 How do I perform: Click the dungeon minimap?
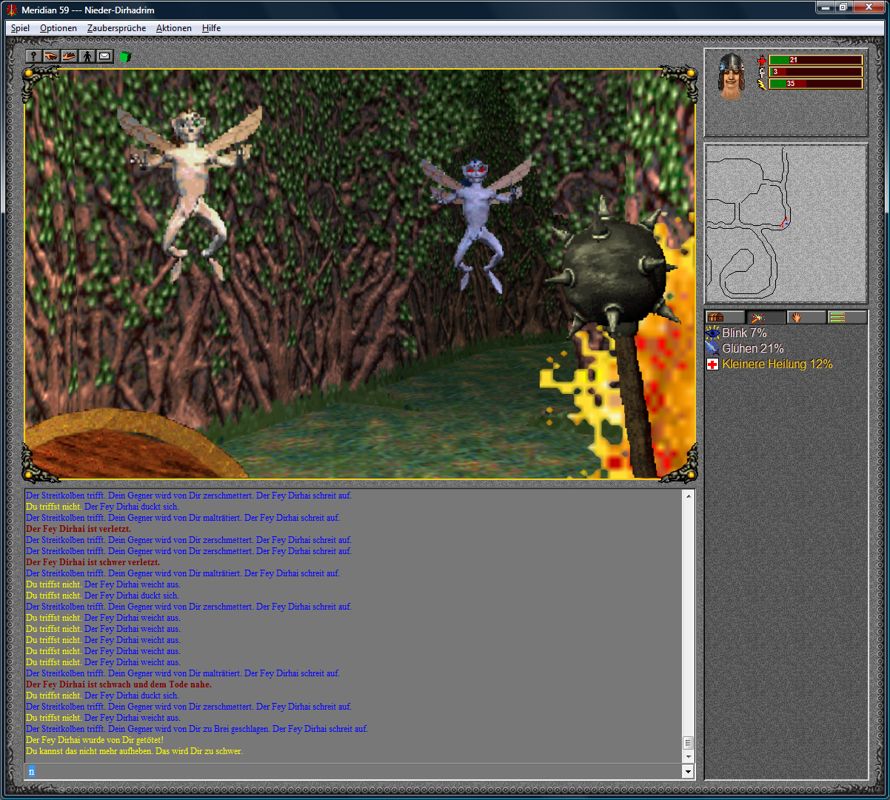(786, 223)
